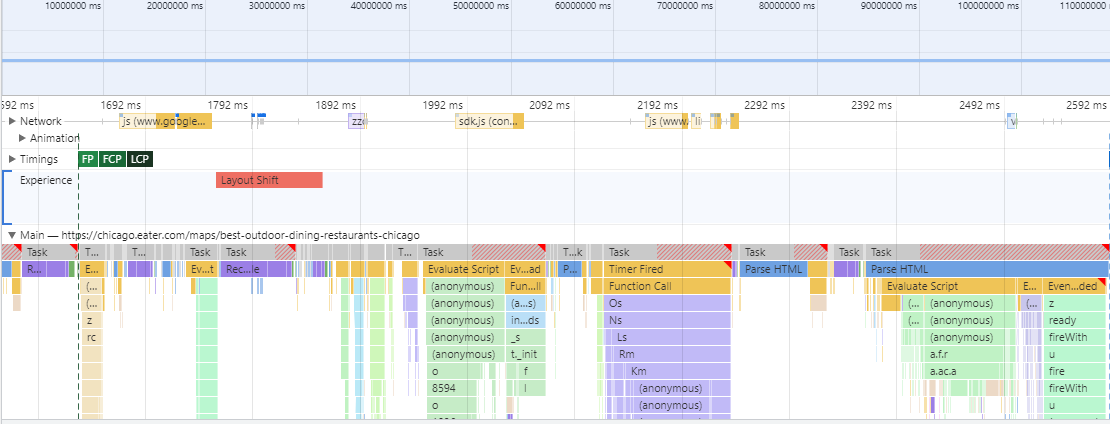Image resolution: width=1110 pixels, height=424 pixels.
Task: Select the sdk.js network request
Action: click(490, 121)
